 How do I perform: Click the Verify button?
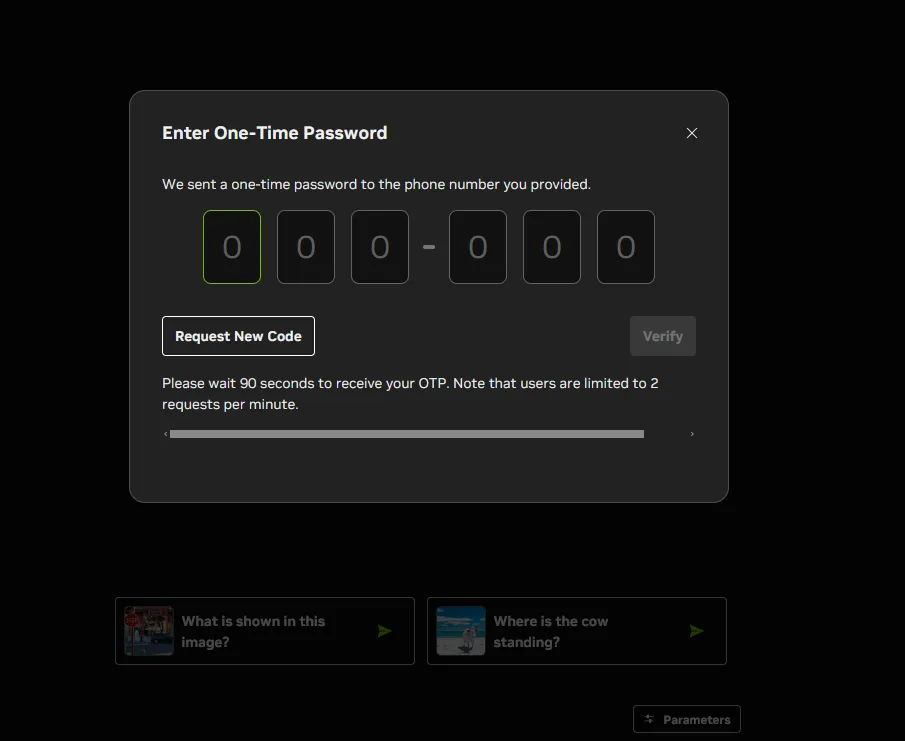click(x=663, y=336)
